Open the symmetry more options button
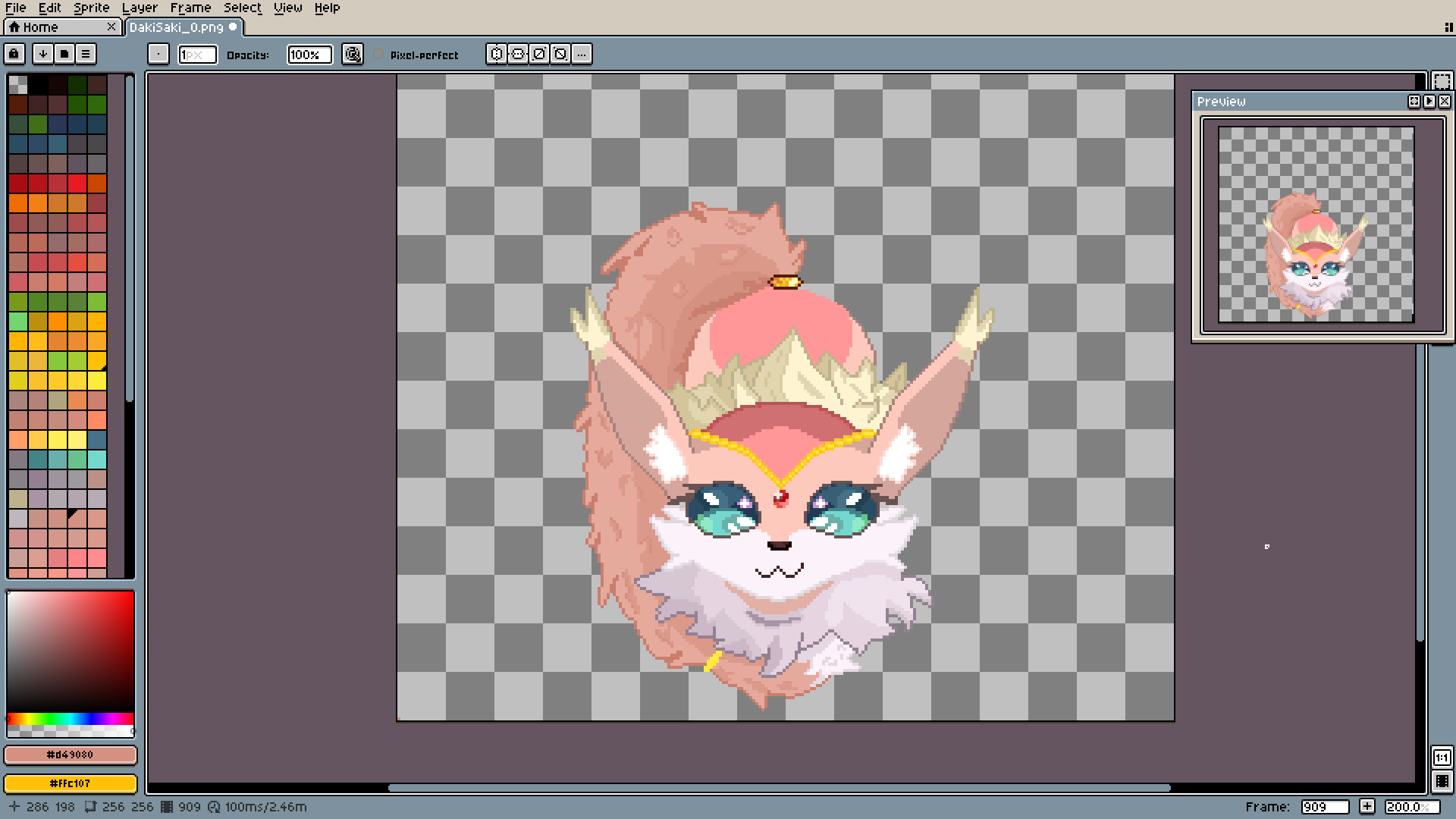The height and width of the screenshot is (819, 1456). [x=582, y=54]
